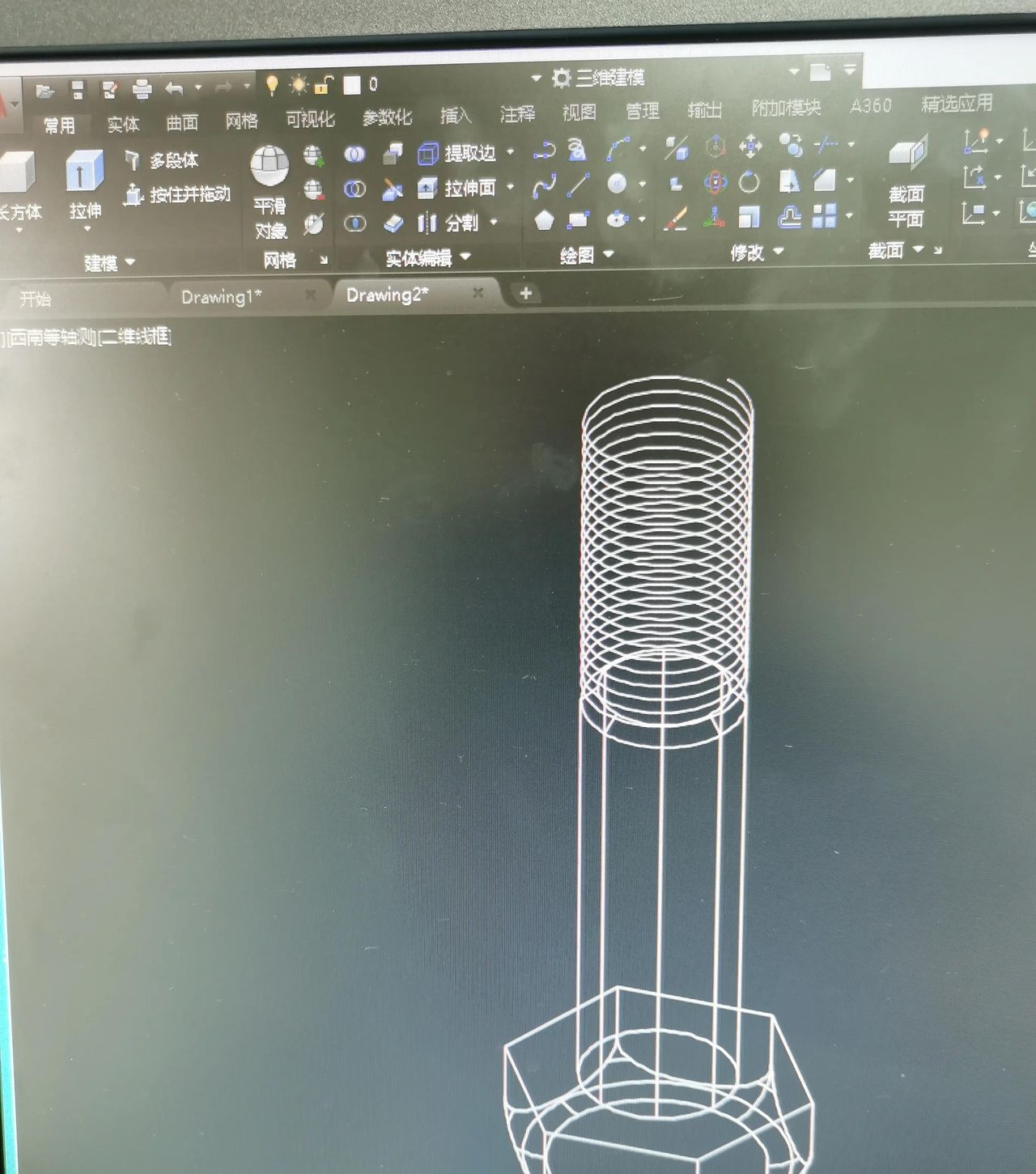Viewport: 1036px width, 1174px height.
Task: Switch to the Drawing1* file tab
Action: pyautogui.click(x=221, y=297)
